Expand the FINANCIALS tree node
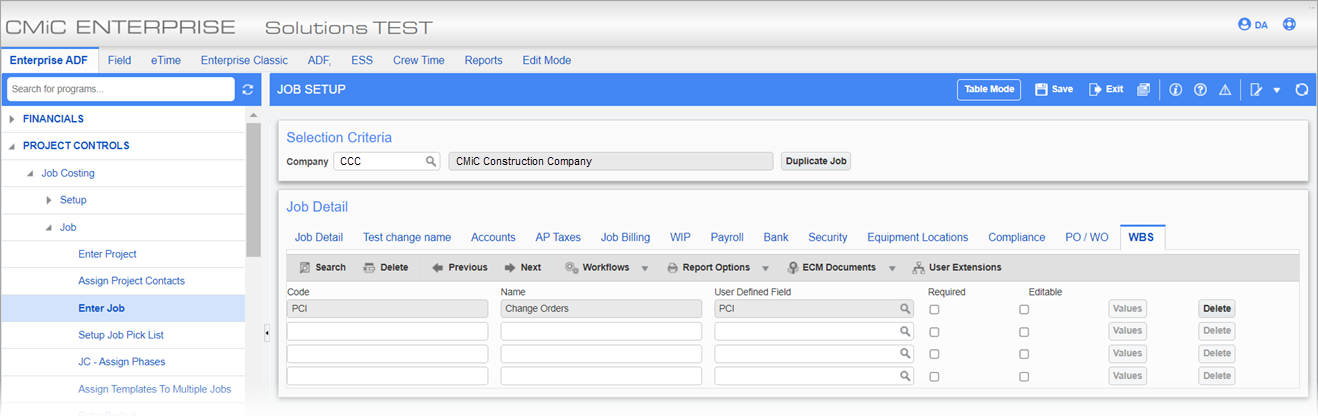The height and width of the screenshot is (417, 1318). pos(12,119)
